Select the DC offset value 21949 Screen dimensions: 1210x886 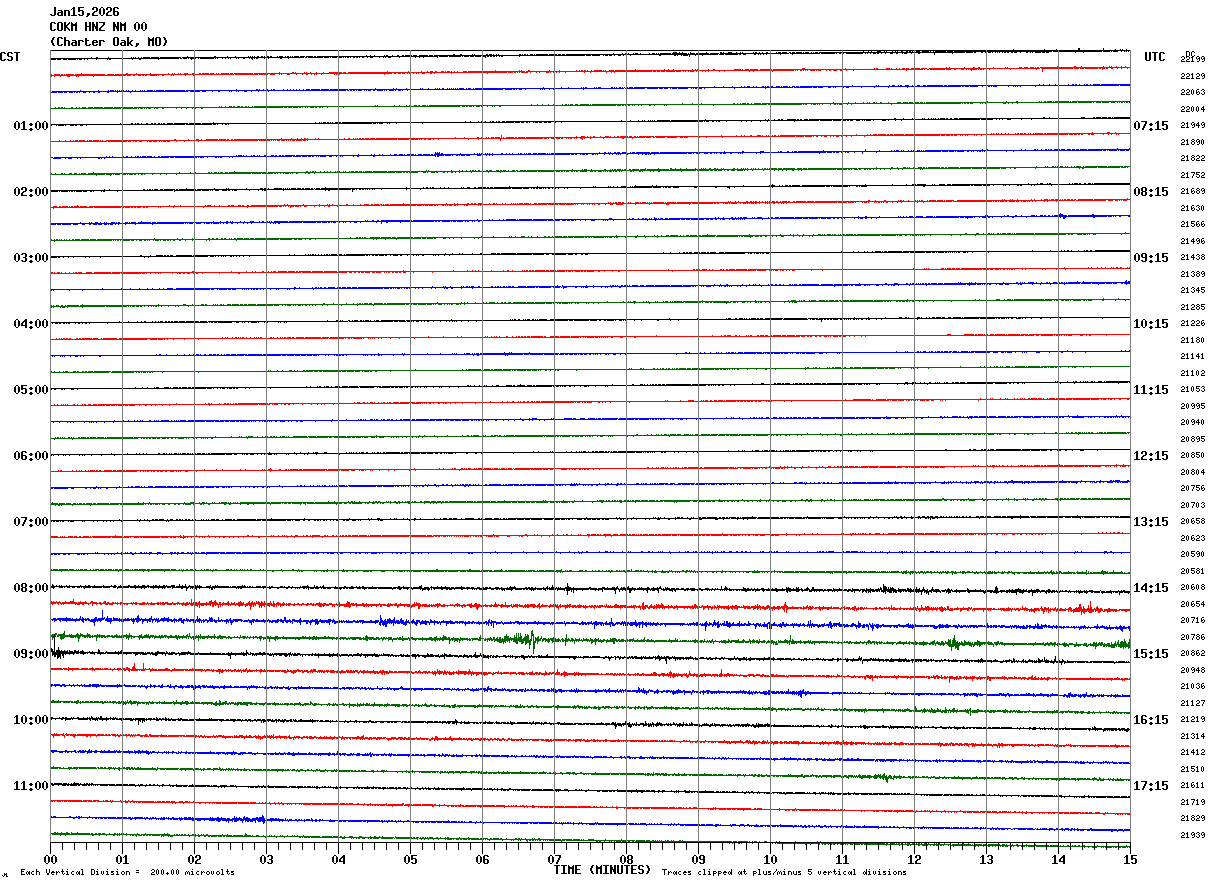coord(1193,125)
